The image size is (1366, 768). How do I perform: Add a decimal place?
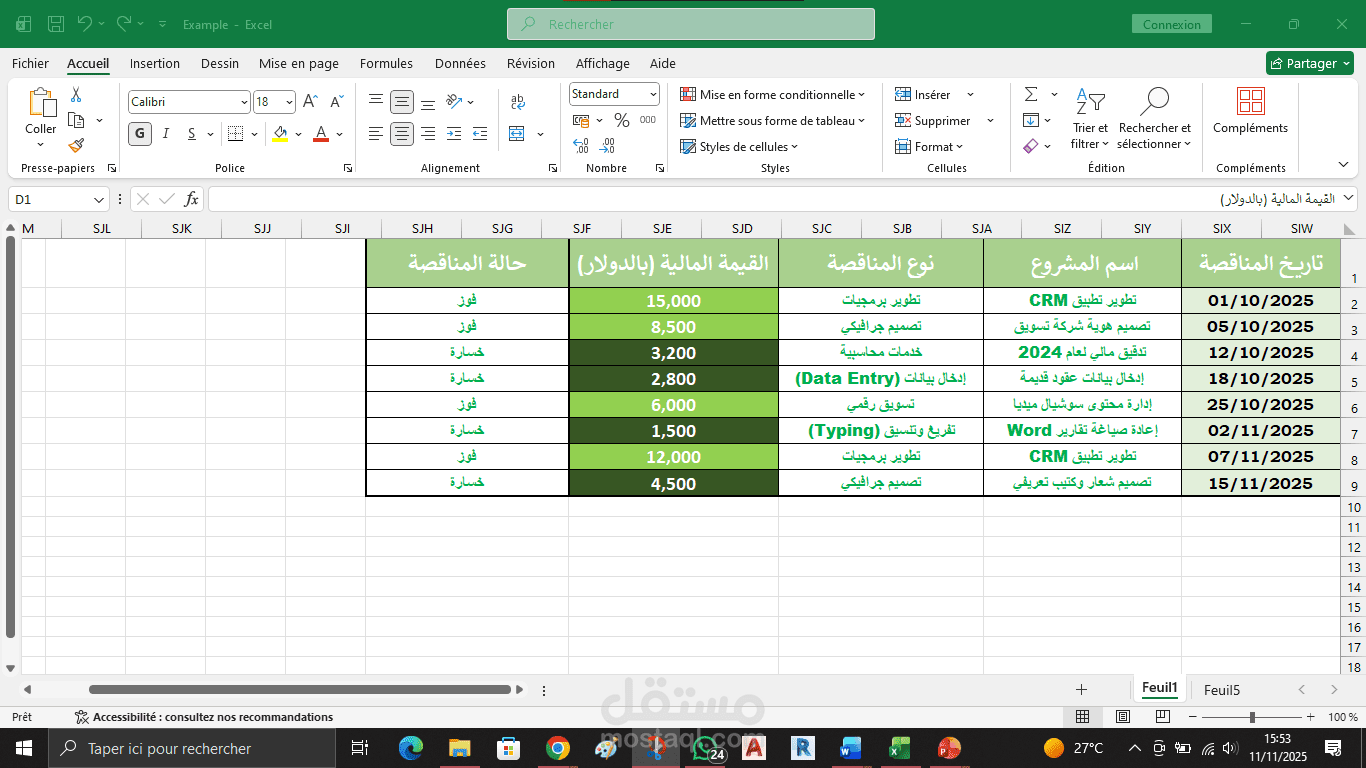(581, 146)
